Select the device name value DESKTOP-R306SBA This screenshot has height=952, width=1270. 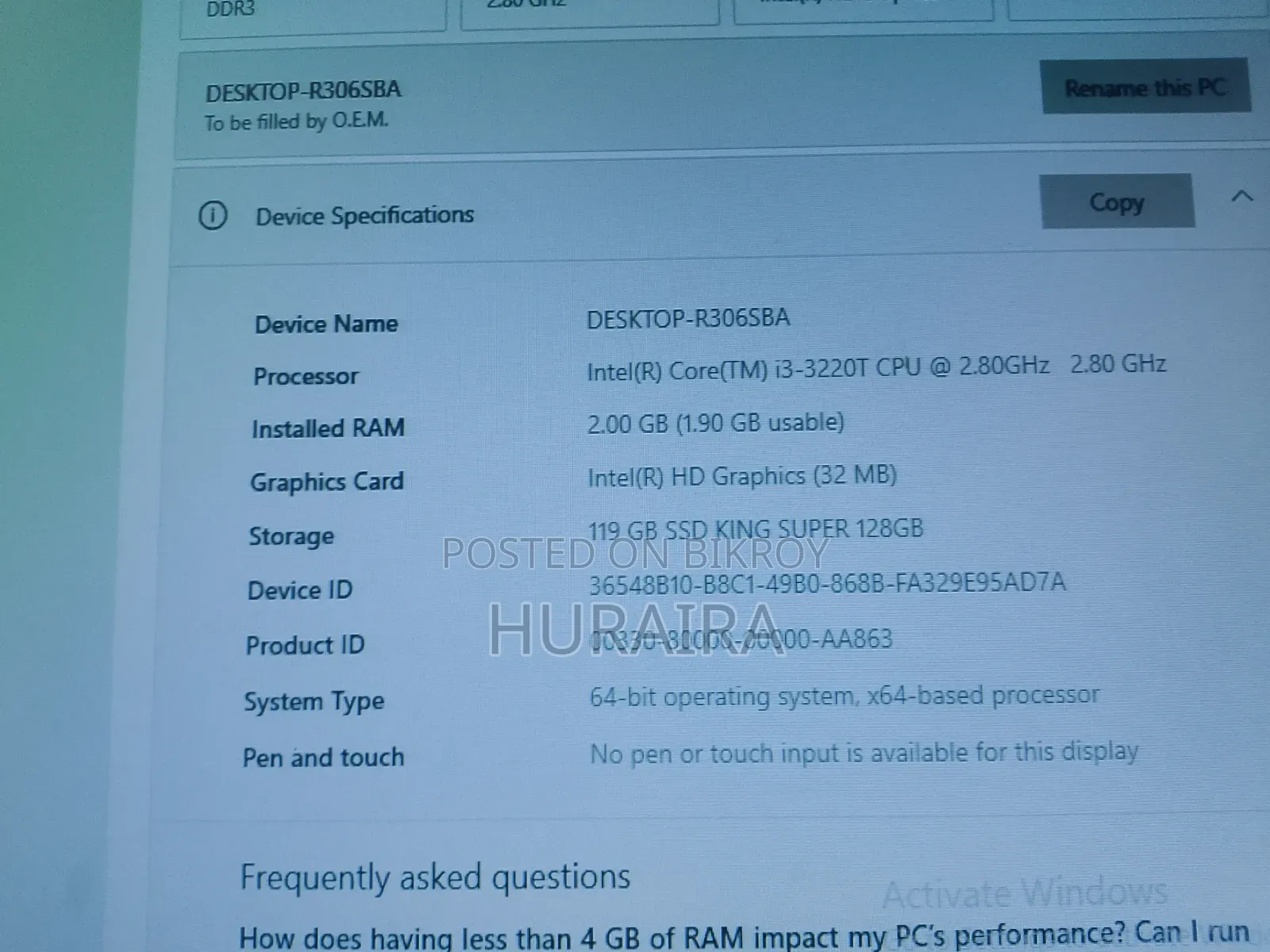[x=688, y=318]
